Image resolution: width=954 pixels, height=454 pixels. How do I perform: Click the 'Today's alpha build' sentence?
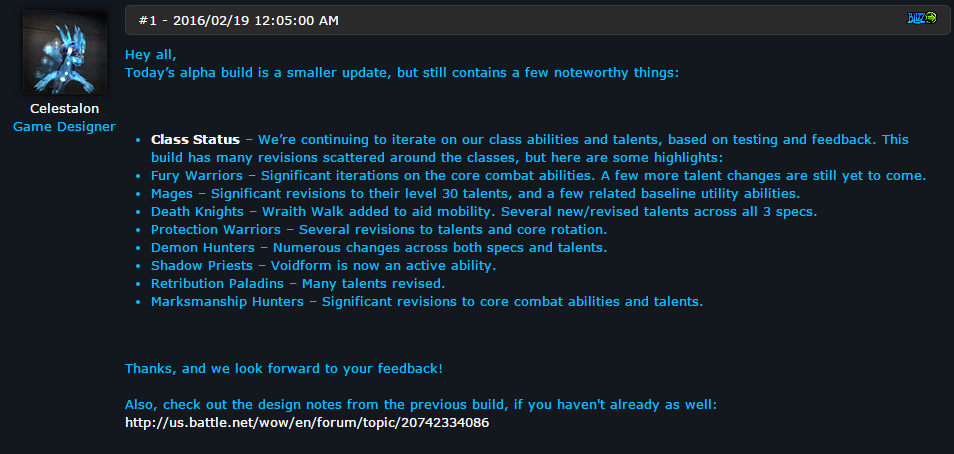click(402, 73)
